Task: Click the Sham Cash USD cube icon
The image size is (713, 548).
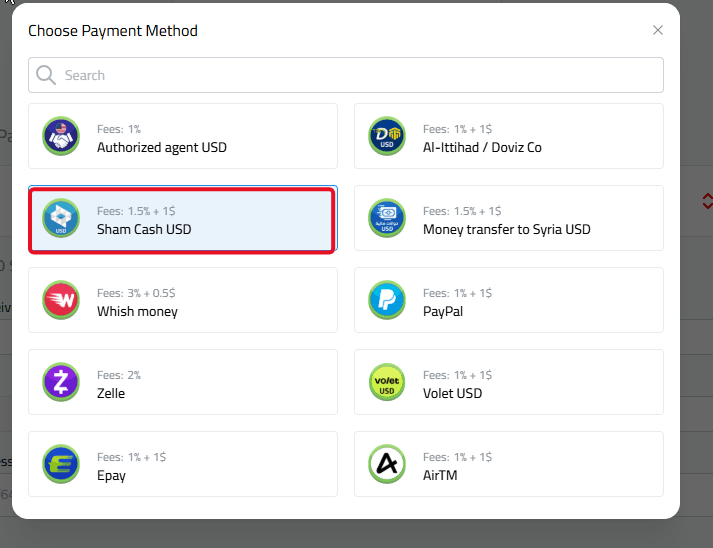Action: tap(61, 218)
